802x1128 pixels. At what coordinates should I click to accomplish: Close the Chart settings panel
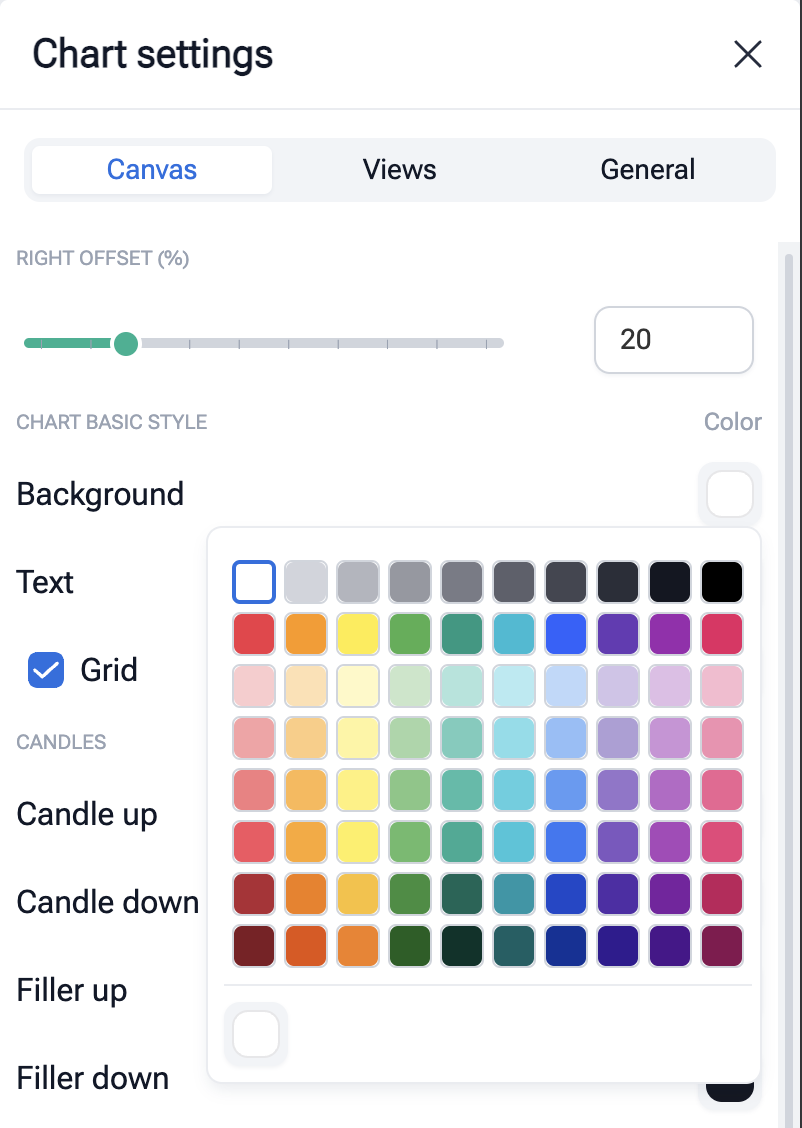point(748,54)
